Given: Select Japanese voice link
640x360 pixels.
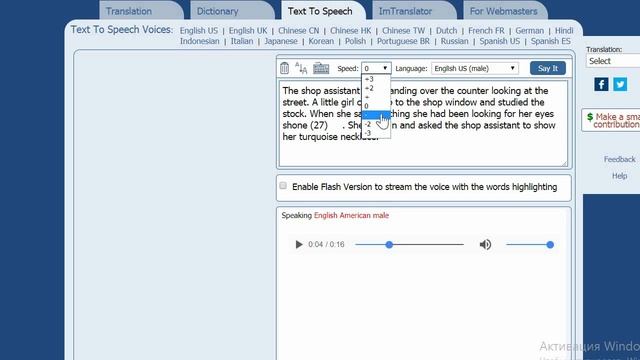Looking at the screenshot, I should tap(281, 41).
